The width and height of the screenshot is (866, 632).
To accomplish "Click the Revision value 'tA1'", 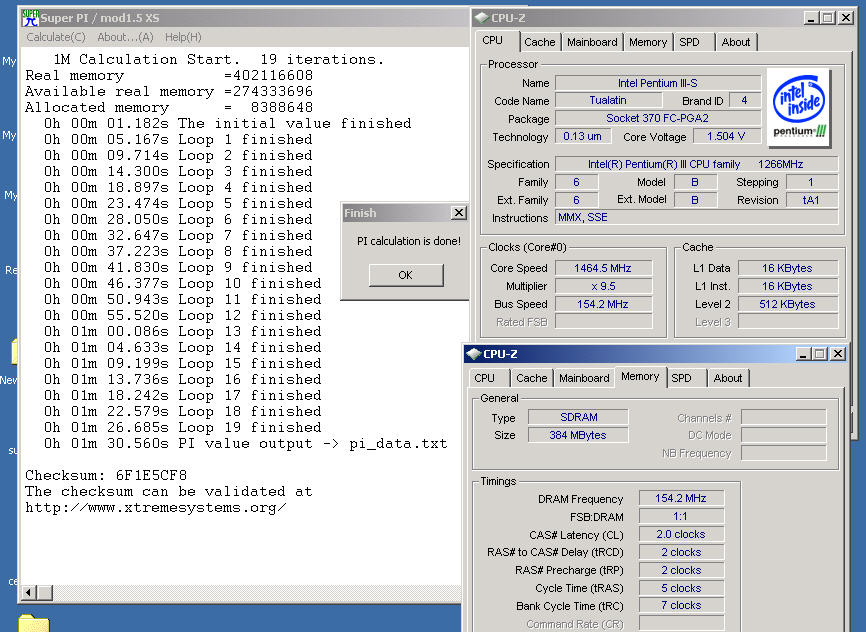I will 811,200.
